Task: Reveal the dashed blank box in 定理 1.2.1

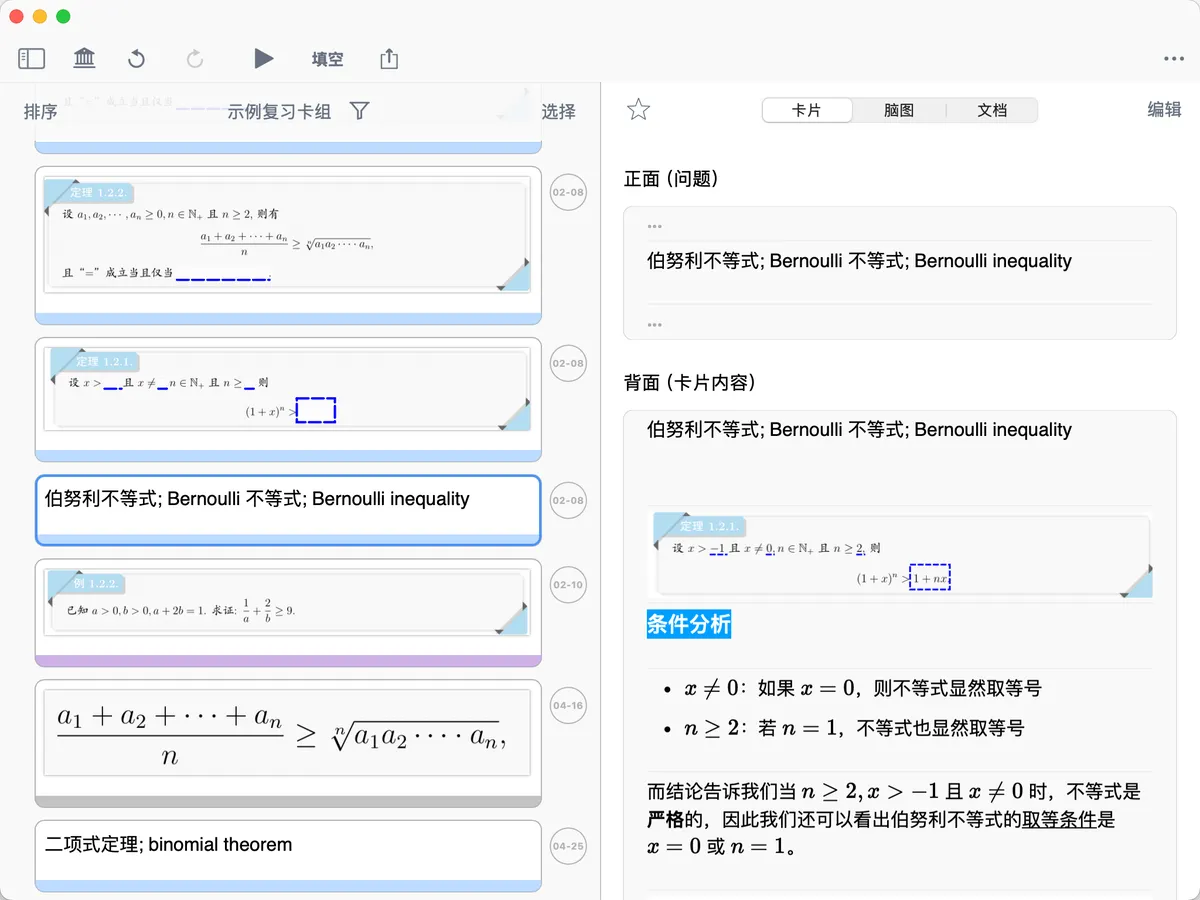Action: [316, 410]
